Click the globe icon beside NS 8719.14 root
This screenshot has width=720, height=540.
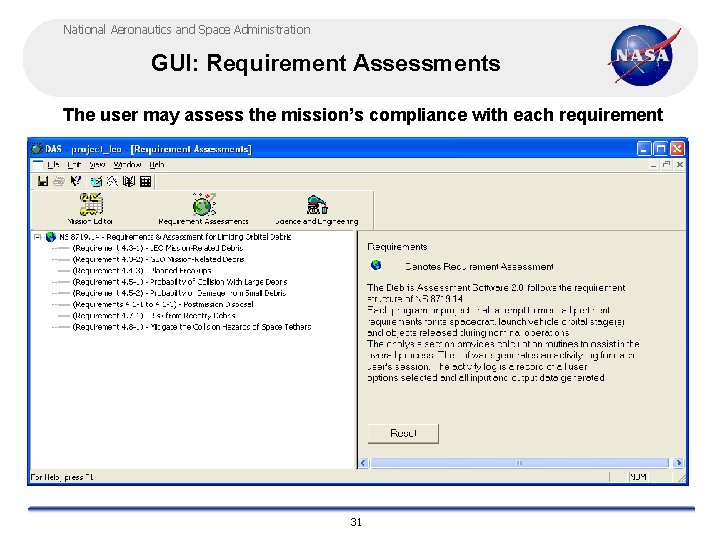pyautogui.click(x=51, y=237)
